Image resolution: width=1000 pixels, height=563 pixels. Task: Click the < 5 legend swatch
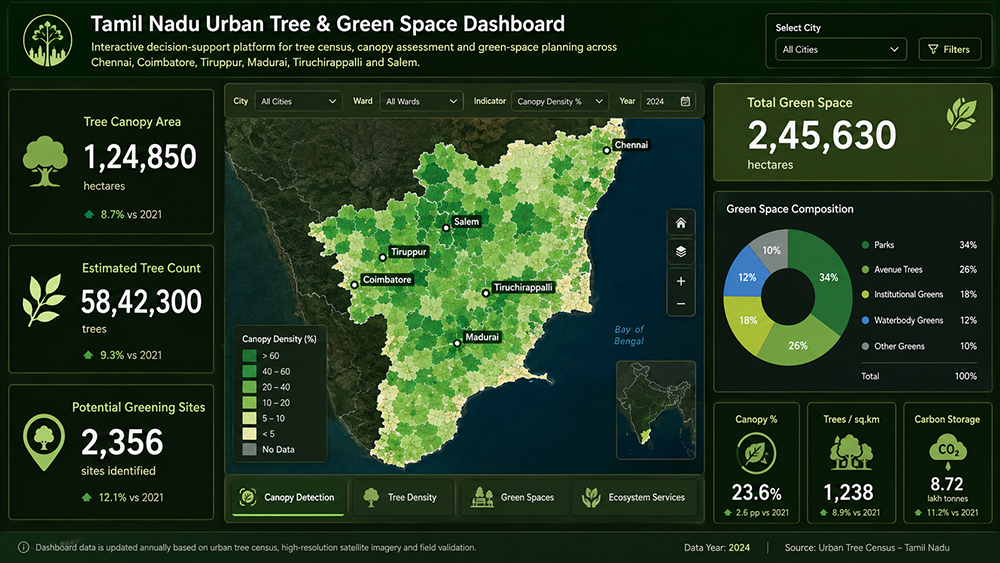[x=249, y=434]
